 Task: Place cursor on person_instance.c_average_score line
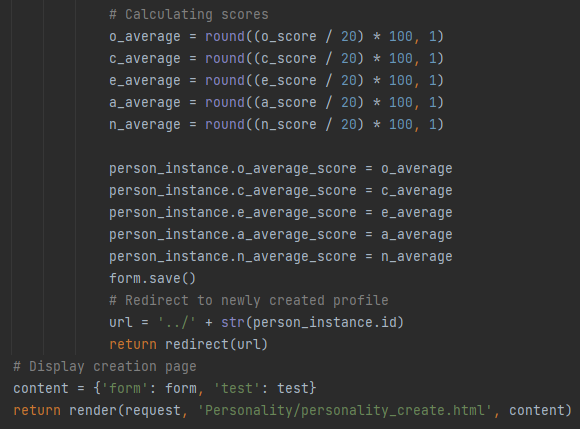[280, 190]
